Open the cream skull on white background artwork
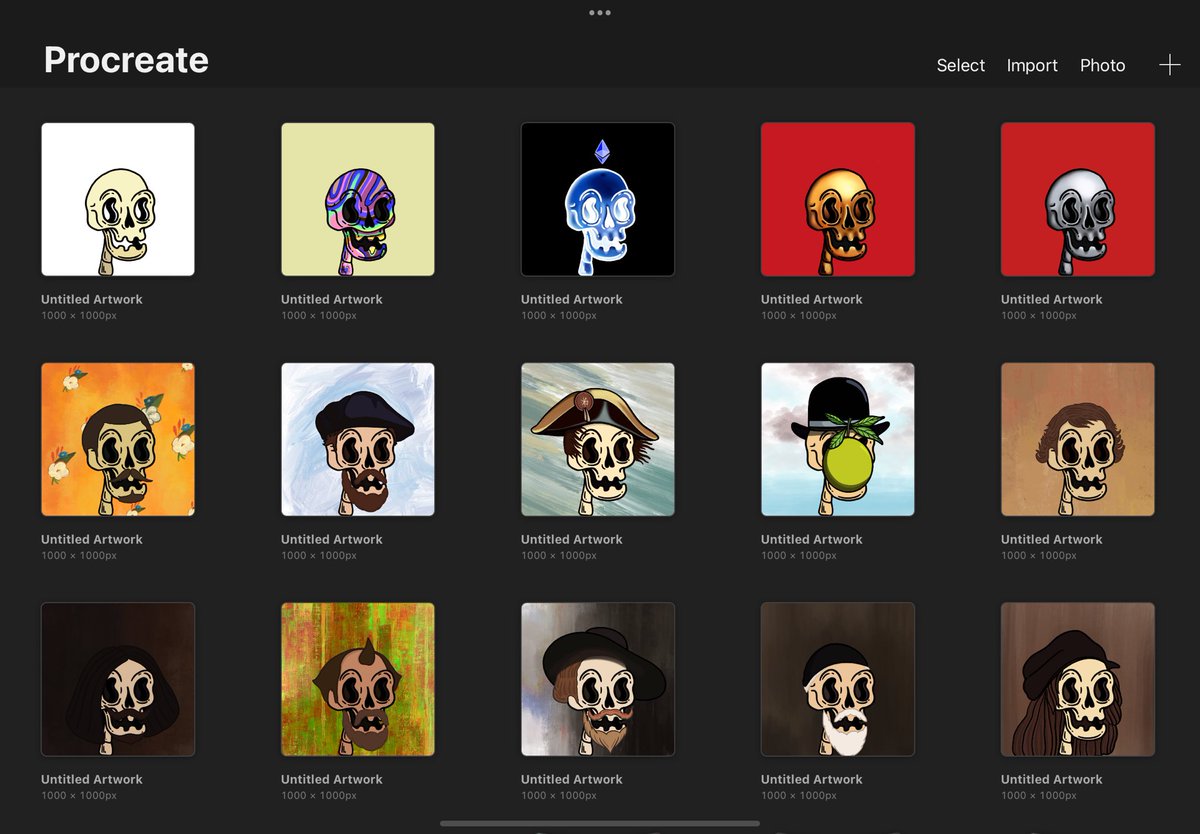This screenshot has height=834, width=1200. [x=118, y=199]
